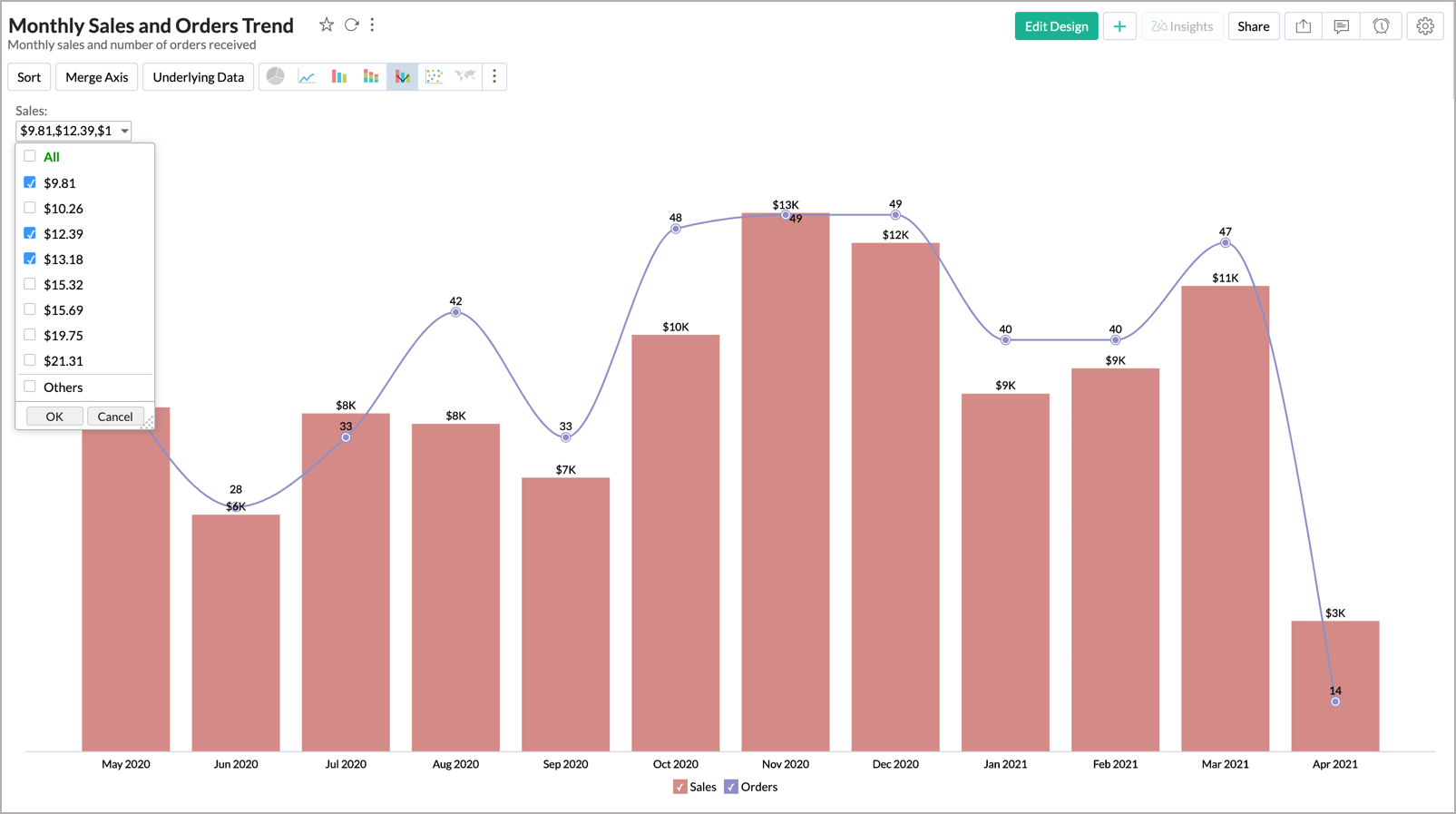
Task: Tick the All checkbox in filter list
Action: click(30, 156)
